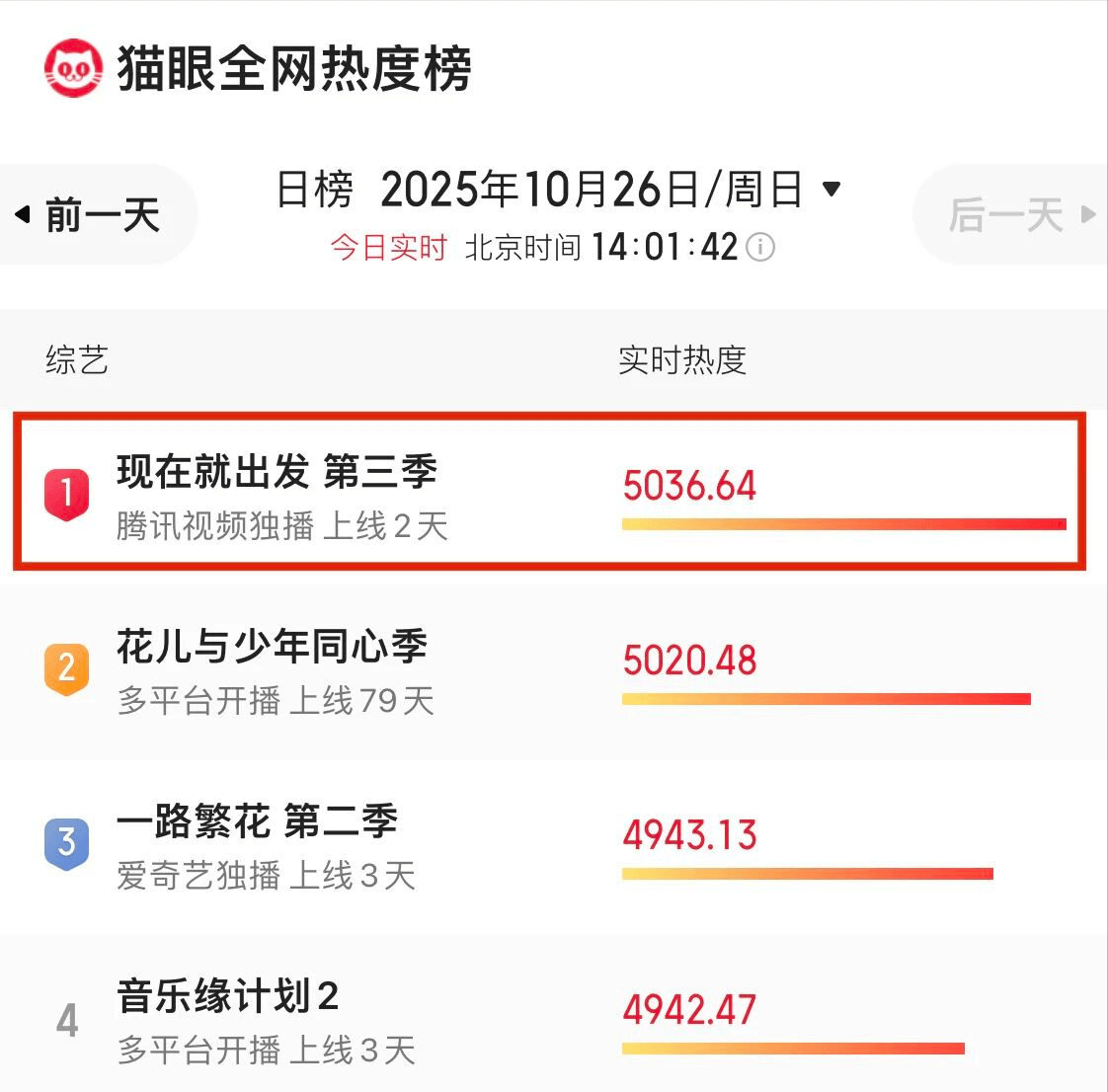Screen dimensions: 1108x1092
Task: Switch to the 日榜 chart tab
Action: (314, 189)
